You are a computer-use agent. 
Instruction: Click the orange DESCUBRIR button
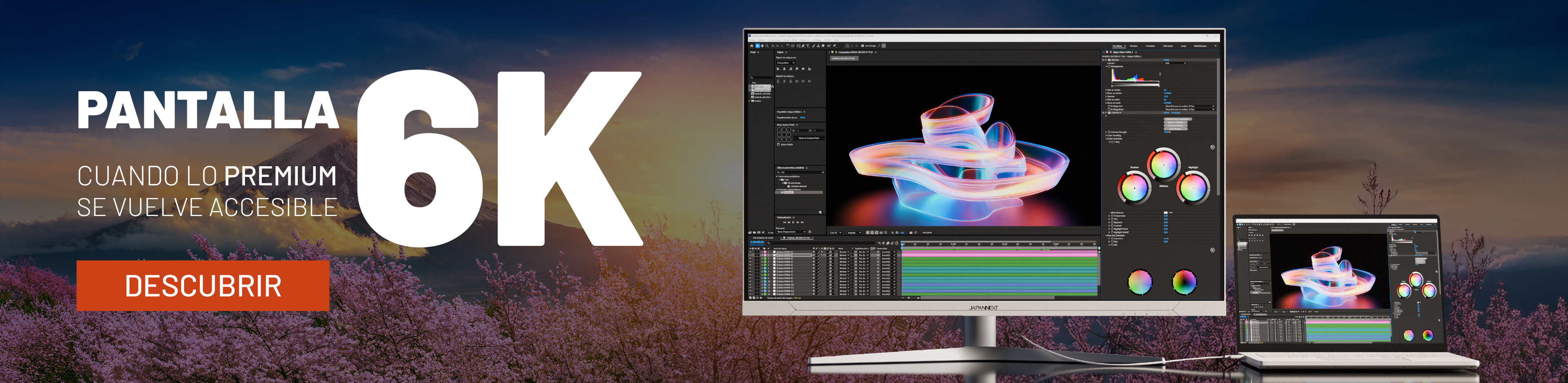(203, 285)
